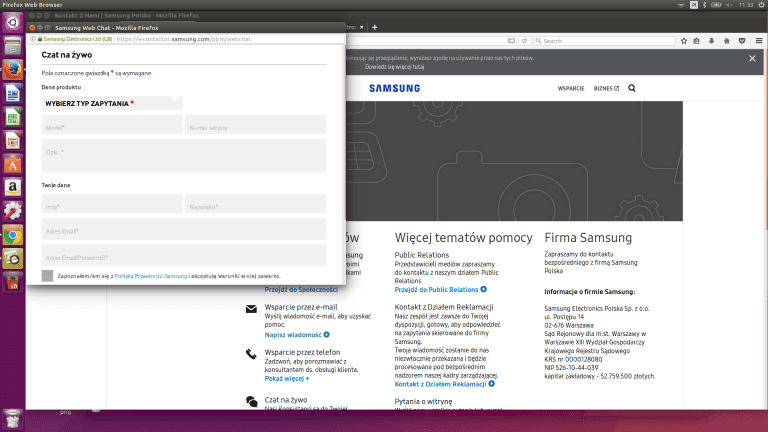Launch Google Chrome from launcher

point(13,235)
